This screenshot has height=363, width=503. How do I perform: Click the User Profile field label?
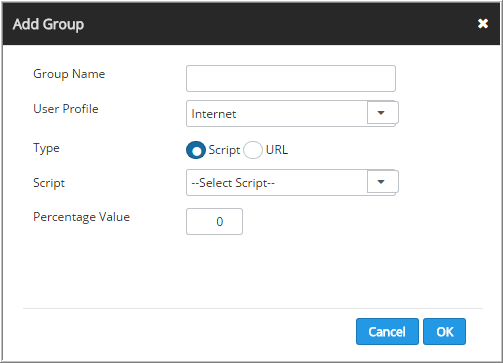[66, 109]
